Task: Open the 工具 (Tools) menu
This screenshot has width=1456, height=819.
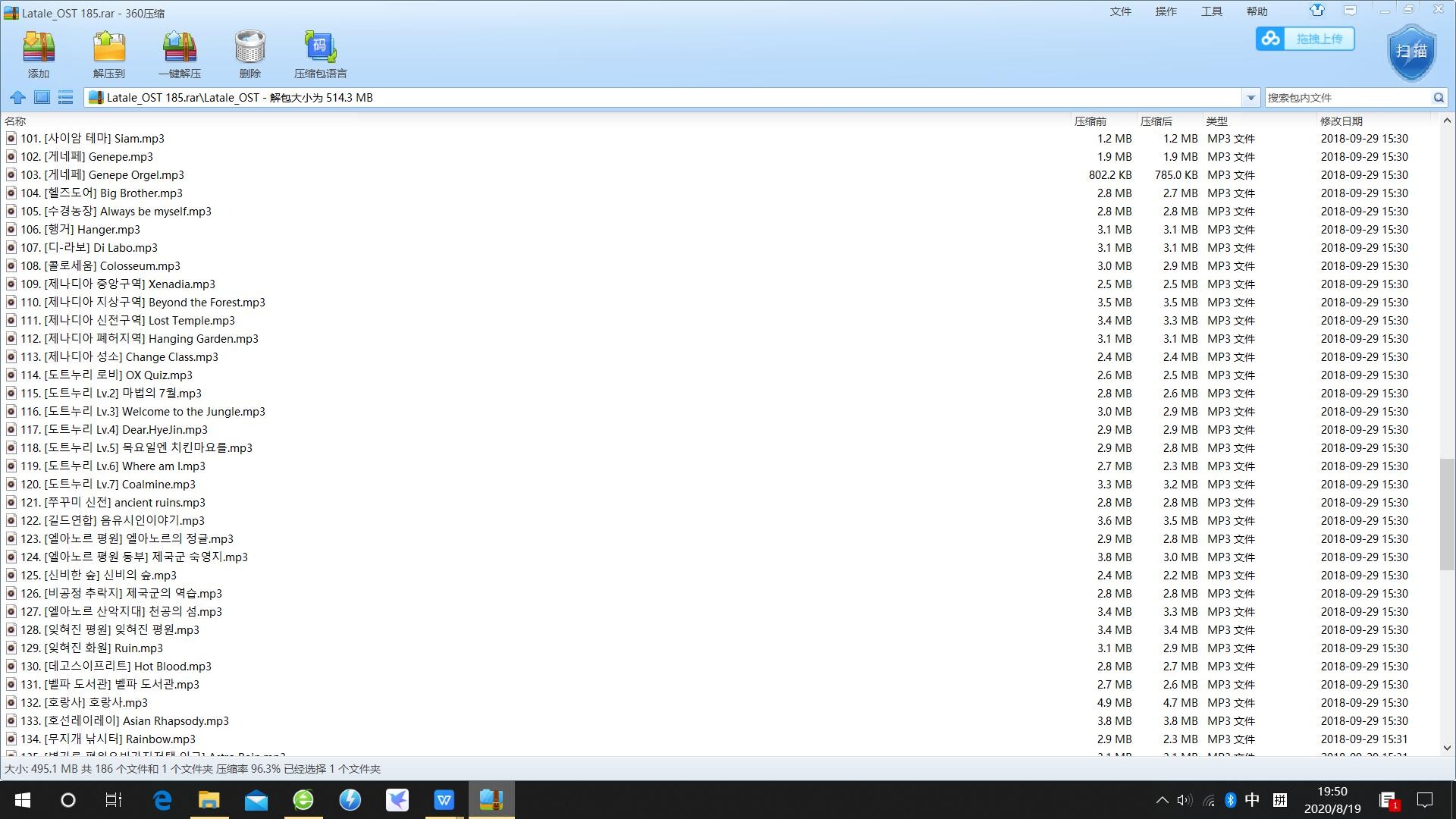Action: pyautogui.click(x=1211, y=11)
